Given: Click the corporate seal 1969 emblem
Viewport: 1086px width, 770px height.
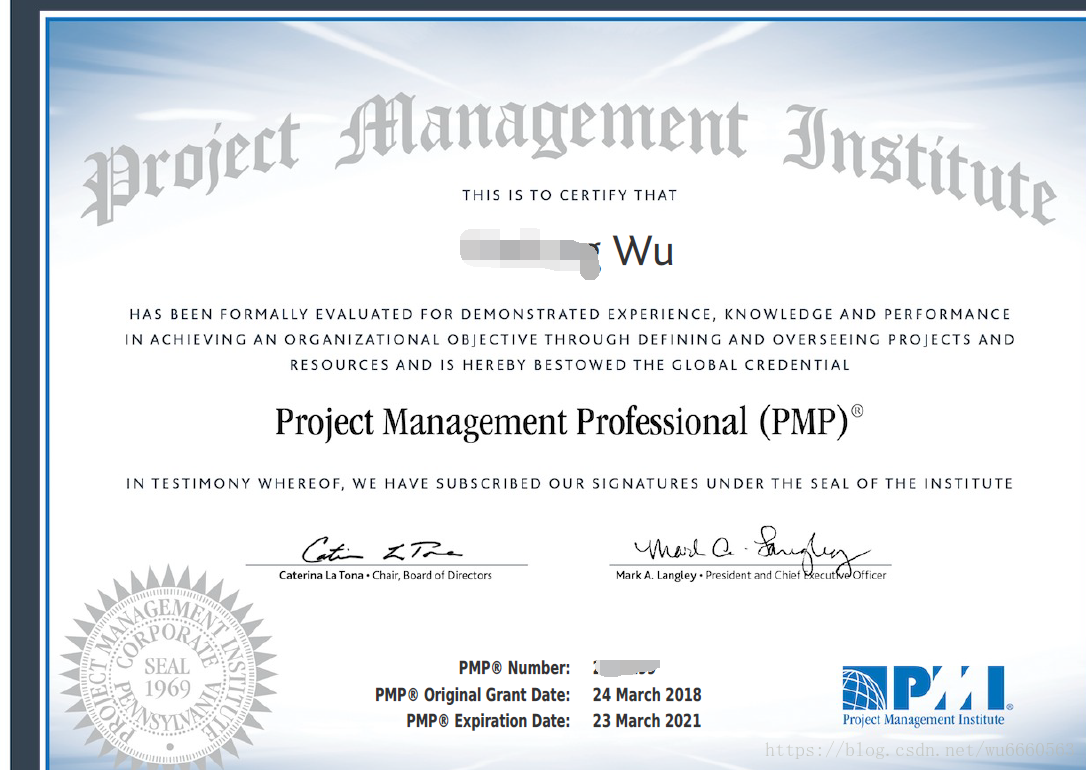Looking at the screenshot, I should 169,670.
